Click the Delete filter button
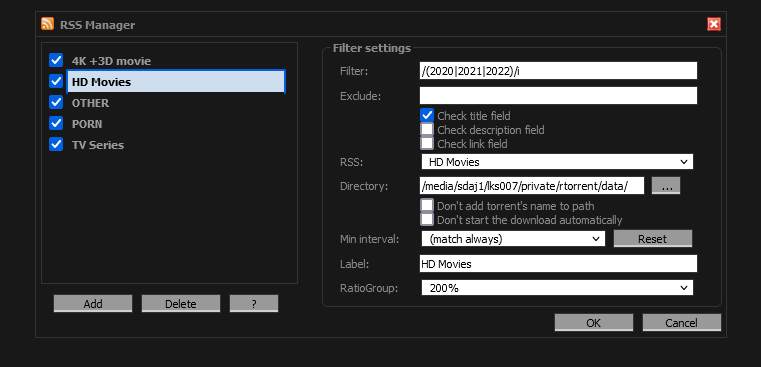Screen dimensions: 761x367 pos(181,304)
